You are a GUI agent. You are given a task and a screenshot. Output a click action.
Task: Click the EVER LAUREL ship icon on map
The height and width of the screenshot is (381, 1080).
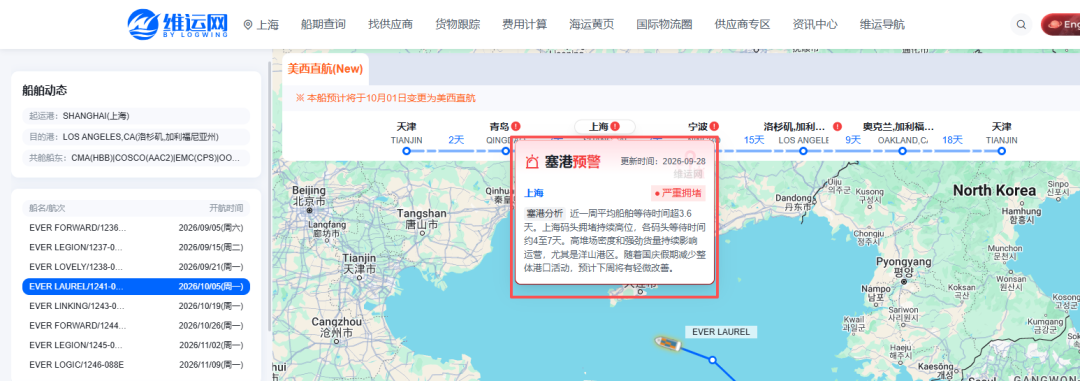click(667, 343)
